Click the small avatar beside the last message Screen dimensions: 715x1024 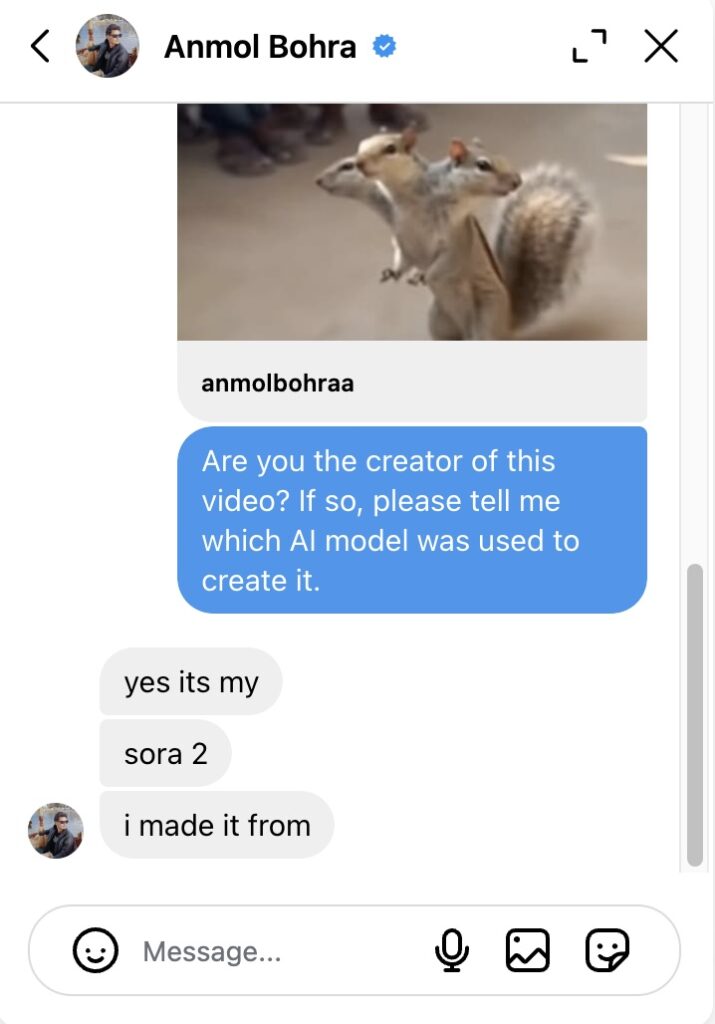(55, 830)
